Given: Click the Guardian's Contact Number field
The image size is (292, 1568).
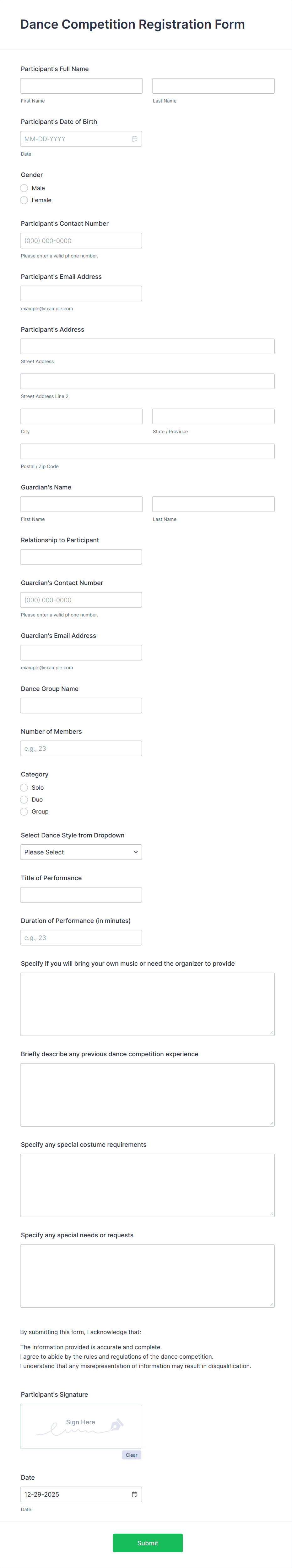Looking at the screenshot, I should pyautogui.click(x=81, y=599).
